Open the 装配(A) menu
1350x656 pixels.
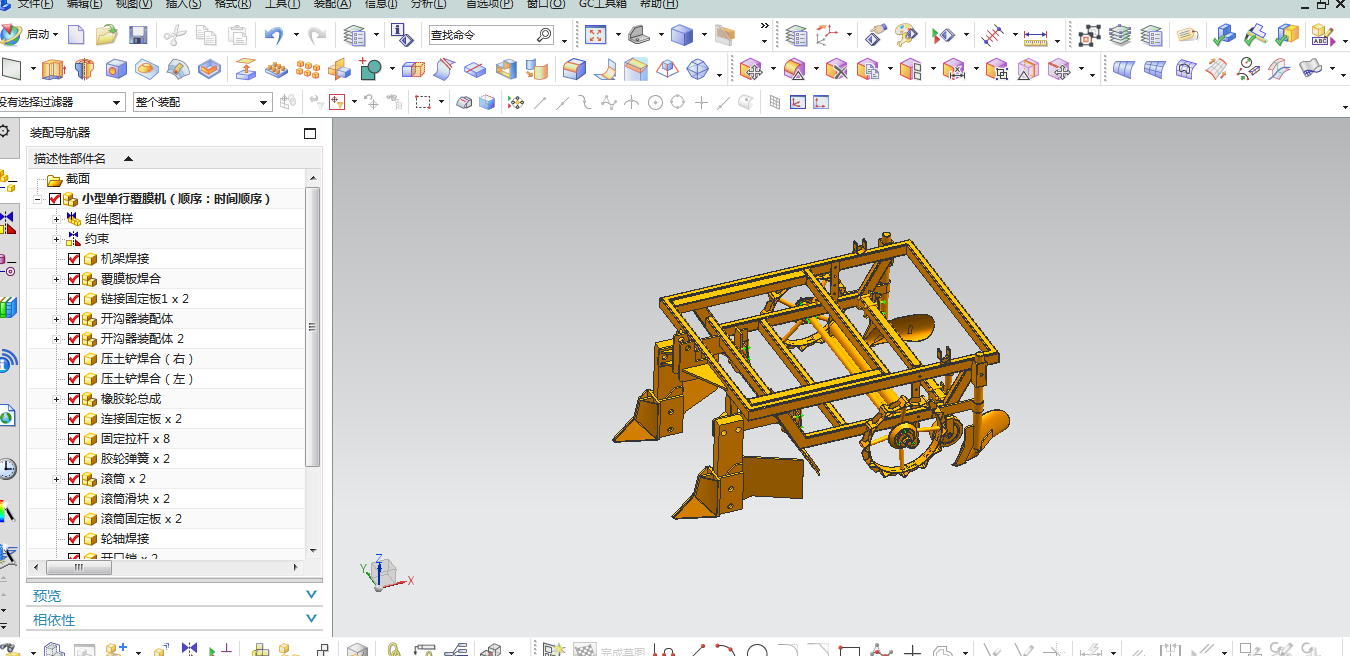pos(332,4)
